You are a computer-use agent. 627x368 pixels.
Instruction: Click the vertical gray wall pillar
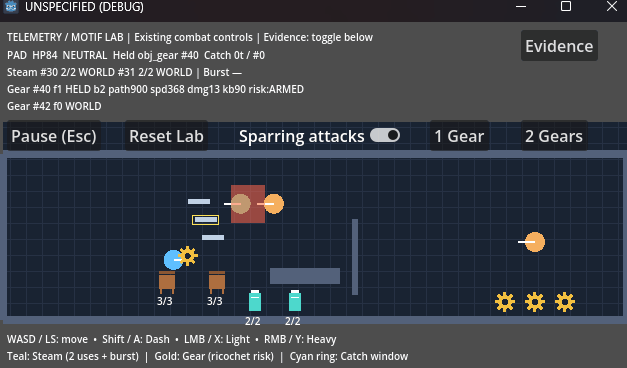point(355,257)
